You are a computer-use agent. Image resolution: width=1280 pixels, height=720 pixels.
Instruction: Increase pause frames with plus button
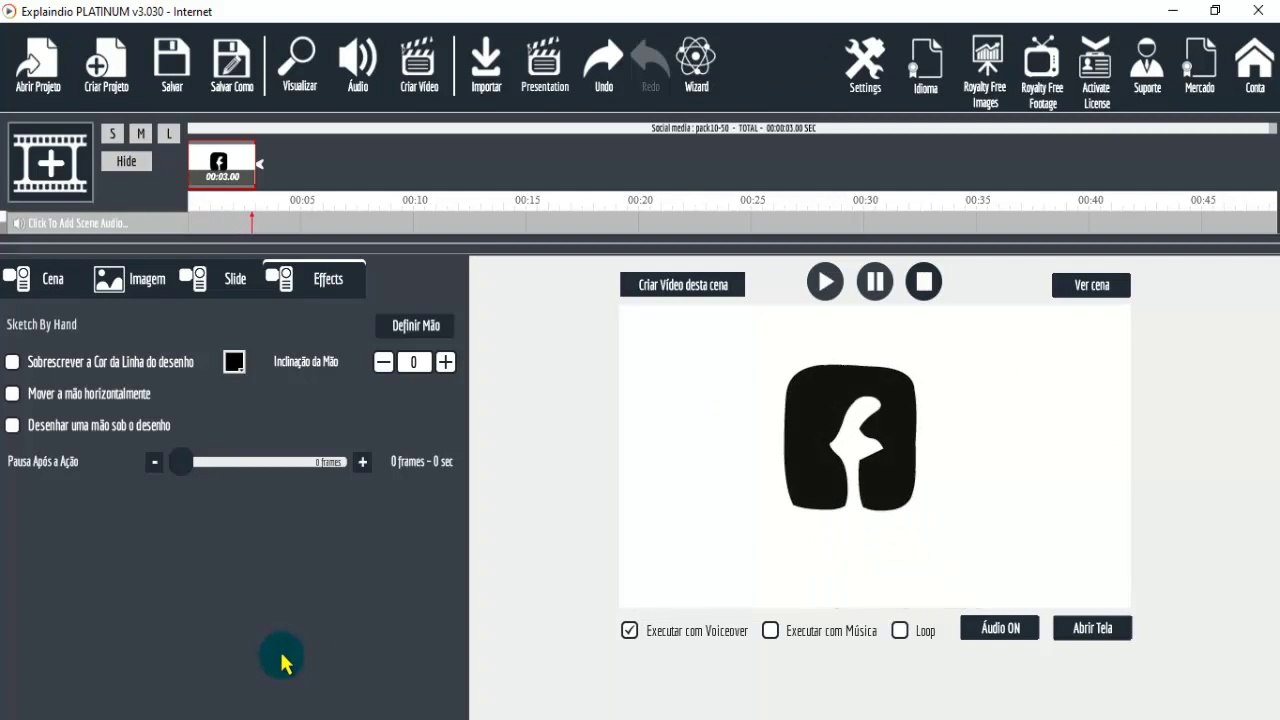coord(363,462)
